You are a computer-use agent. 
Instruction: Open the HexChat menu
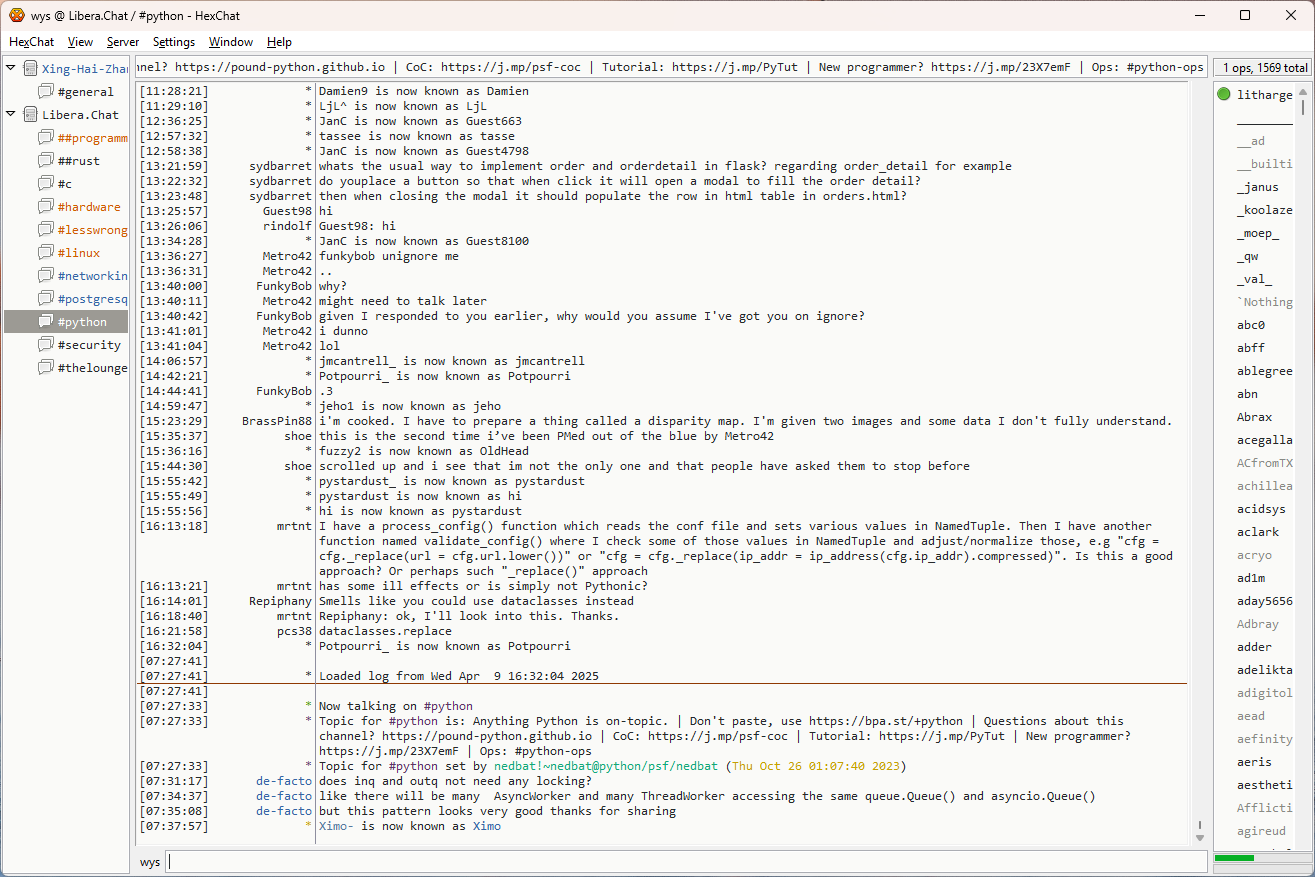click(32, 42)
